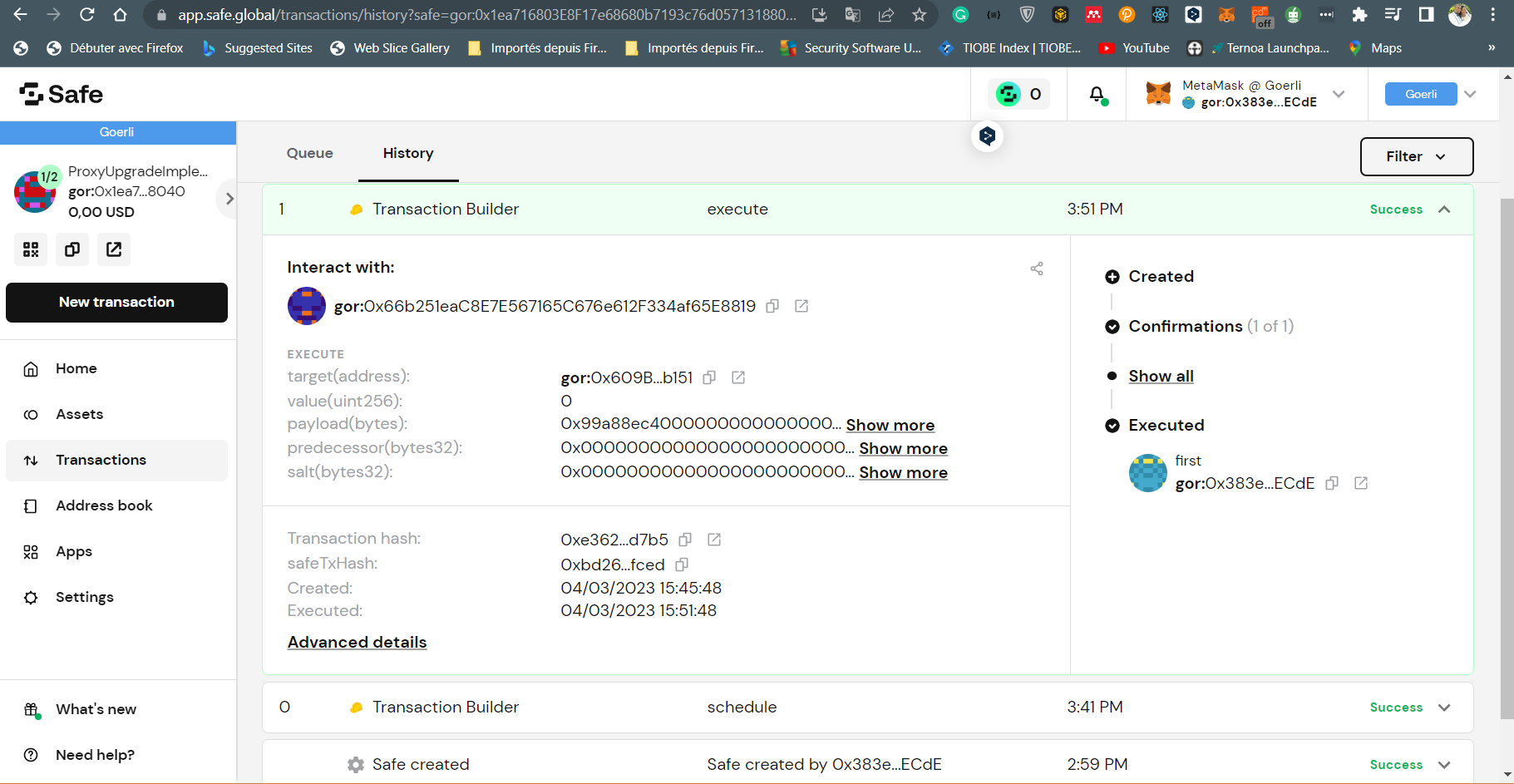The width and height of the screenshot is (1514, 784).
Task: Switch to the Queue tab
Action: 310,153
